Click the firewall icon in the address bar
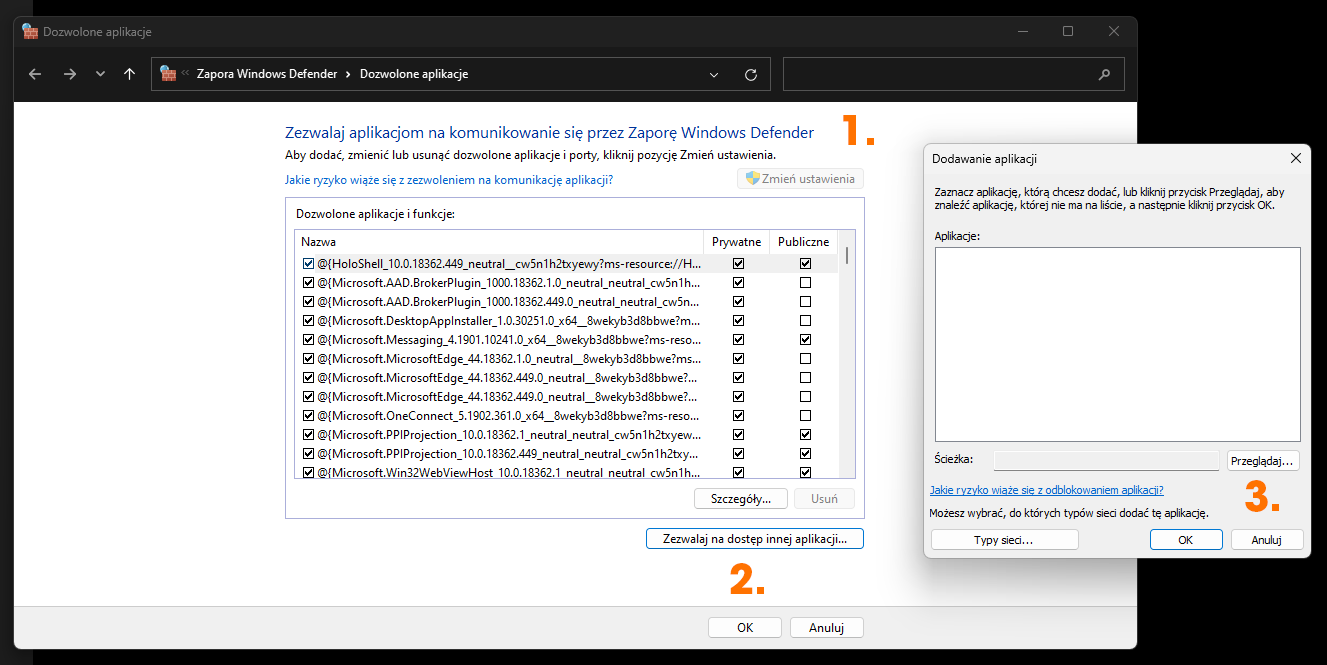1327x665 pixels. click(168, 74)
